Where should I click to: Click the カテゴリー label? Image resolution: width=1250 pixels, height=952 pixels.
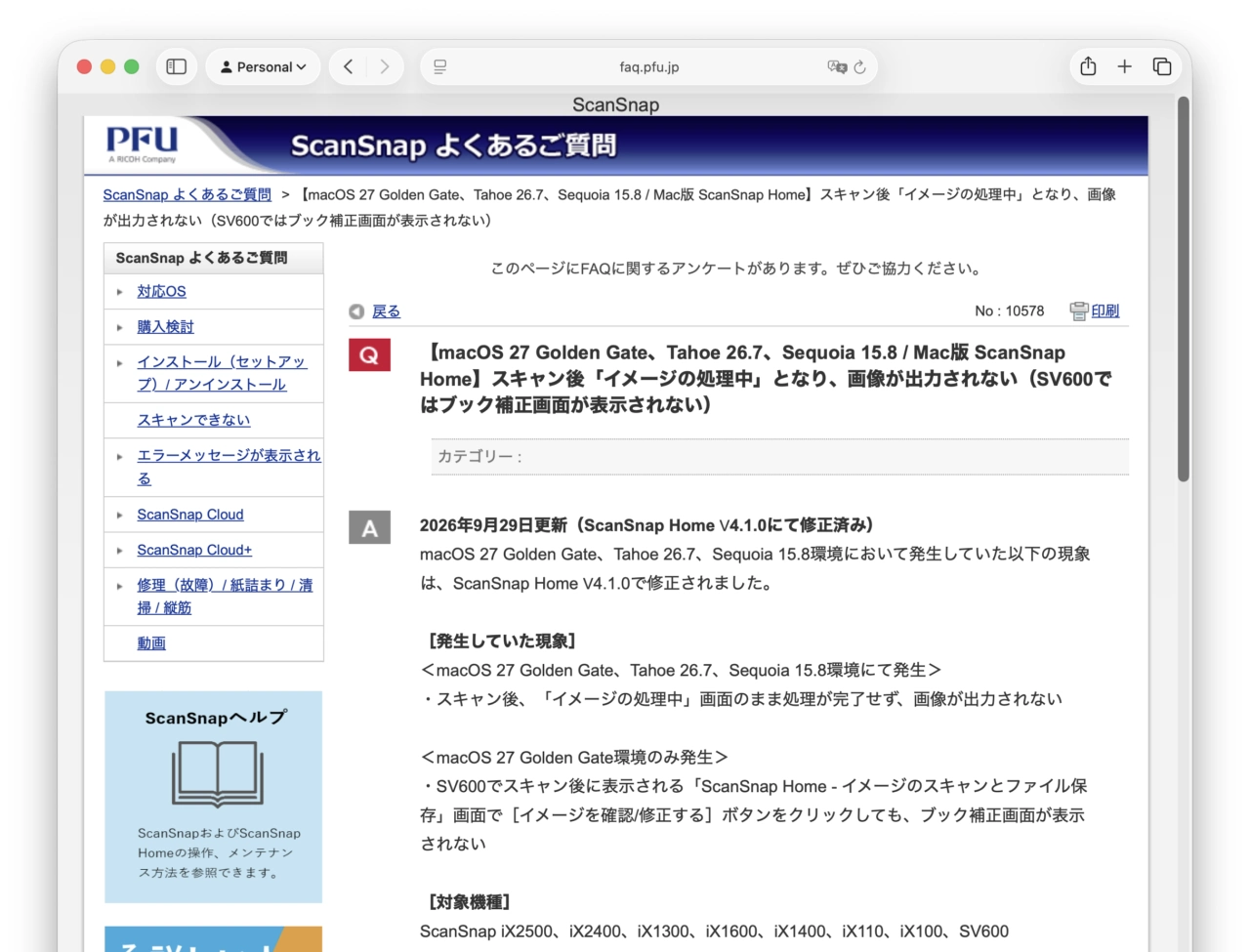point(479,456)
